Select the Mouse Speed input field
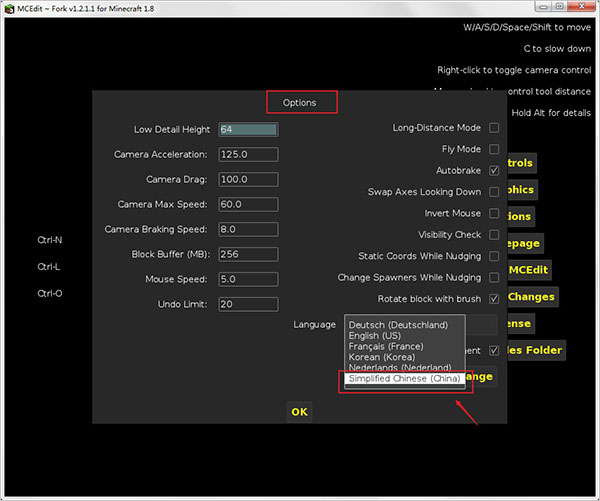600x501 pixels. (247, 279)
